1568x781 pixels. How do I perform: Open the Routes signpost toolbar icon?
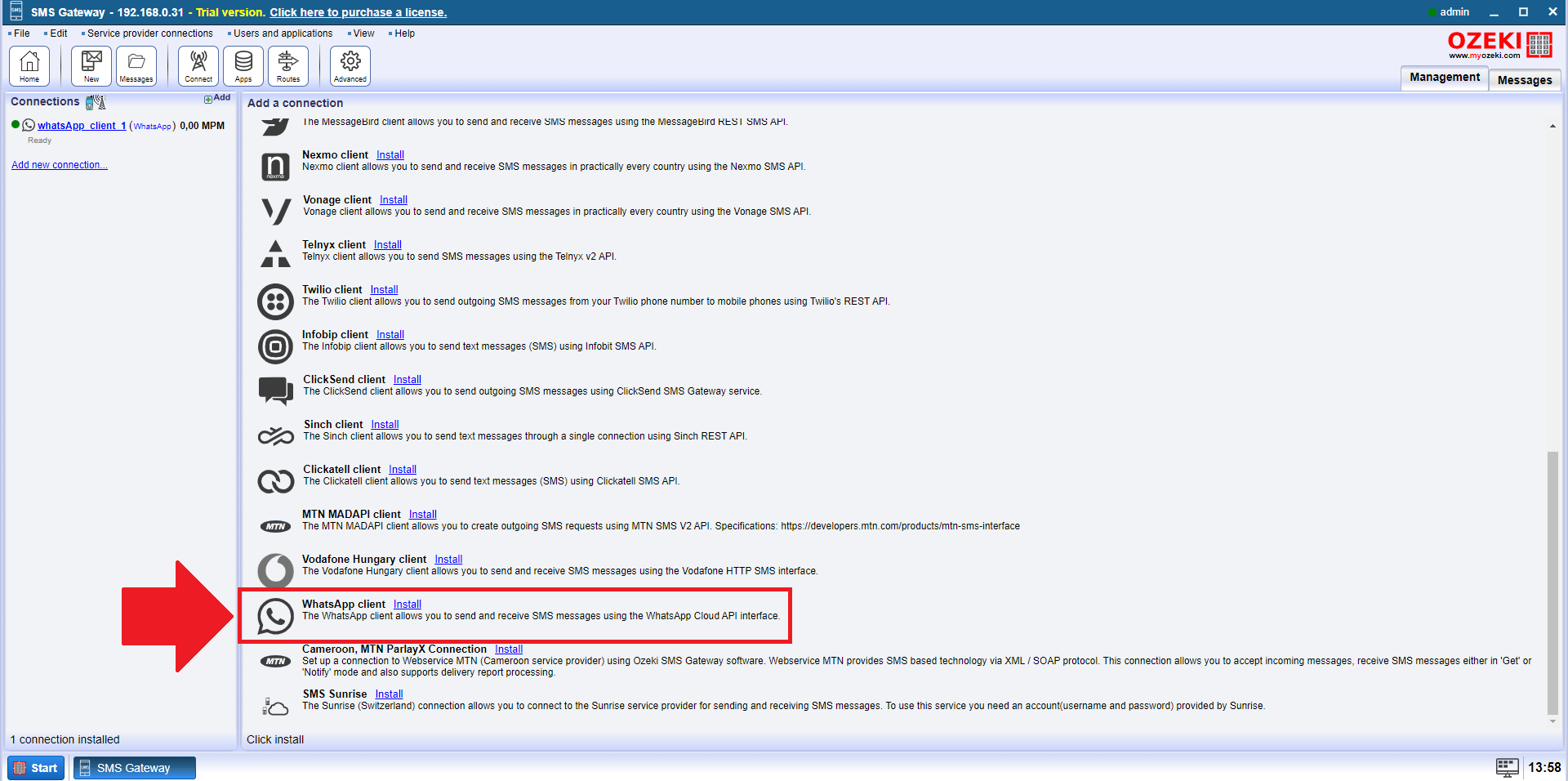coord(288,66)
